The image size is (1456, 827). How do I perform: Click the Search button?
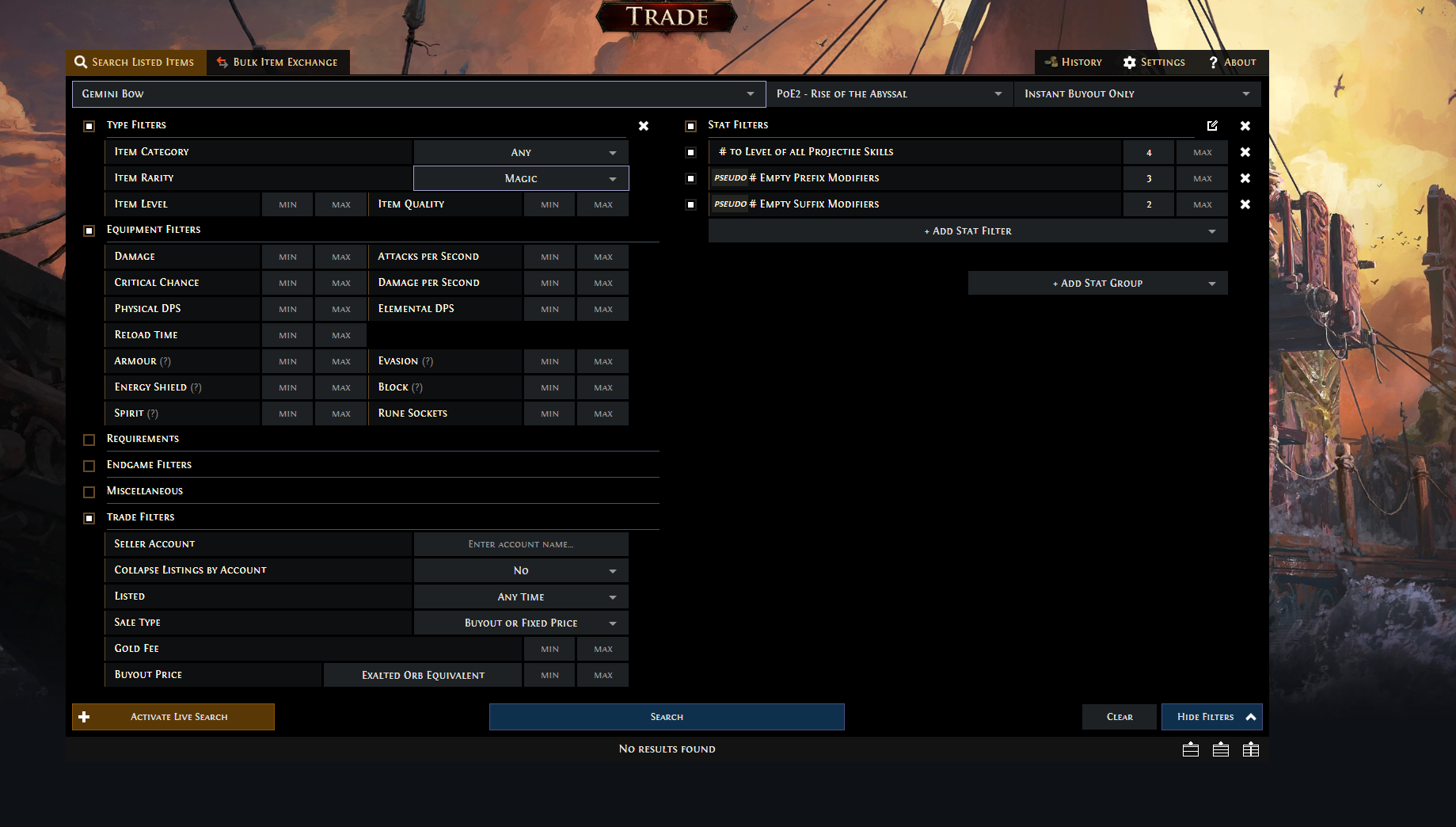(667, 717)
